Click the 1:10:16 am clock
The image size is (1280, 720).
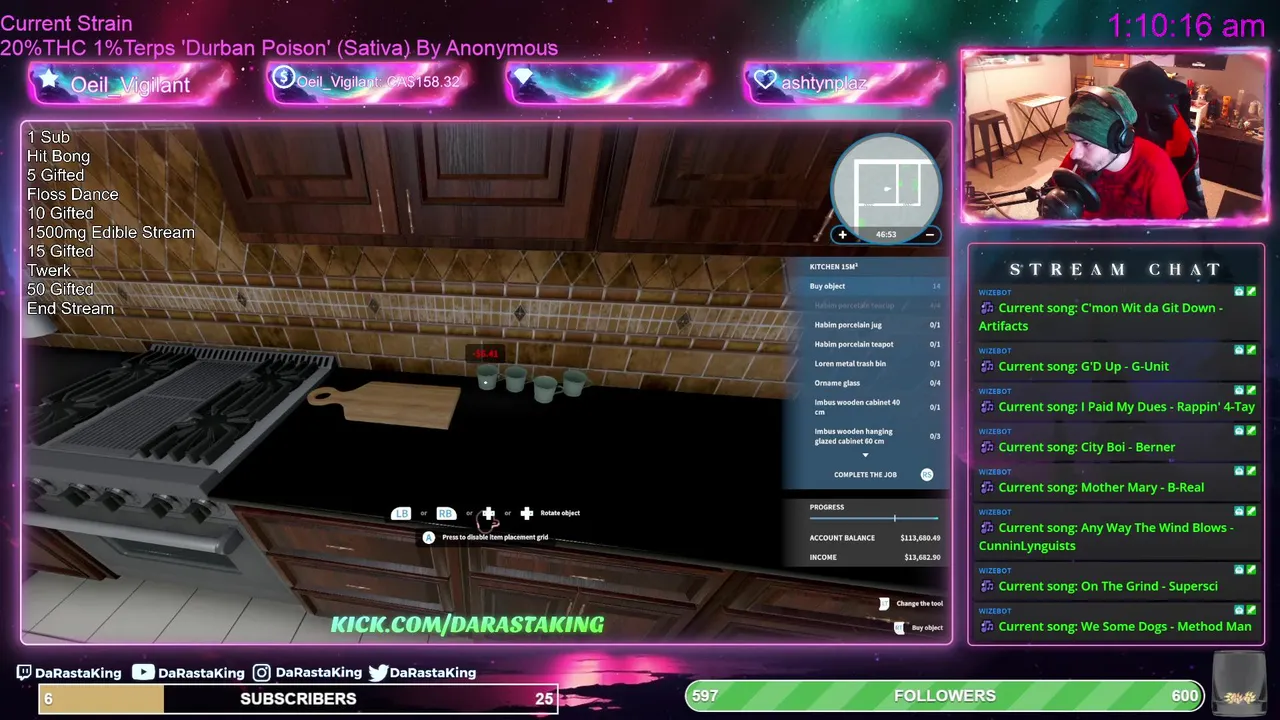pyautogui.click(x=1186, y=26)
